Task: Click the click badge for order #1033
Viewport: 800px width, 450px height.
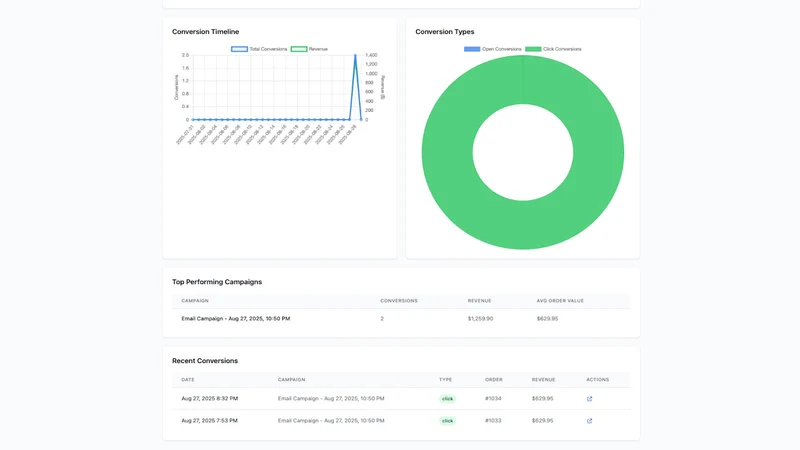Action: coord(447,421)
